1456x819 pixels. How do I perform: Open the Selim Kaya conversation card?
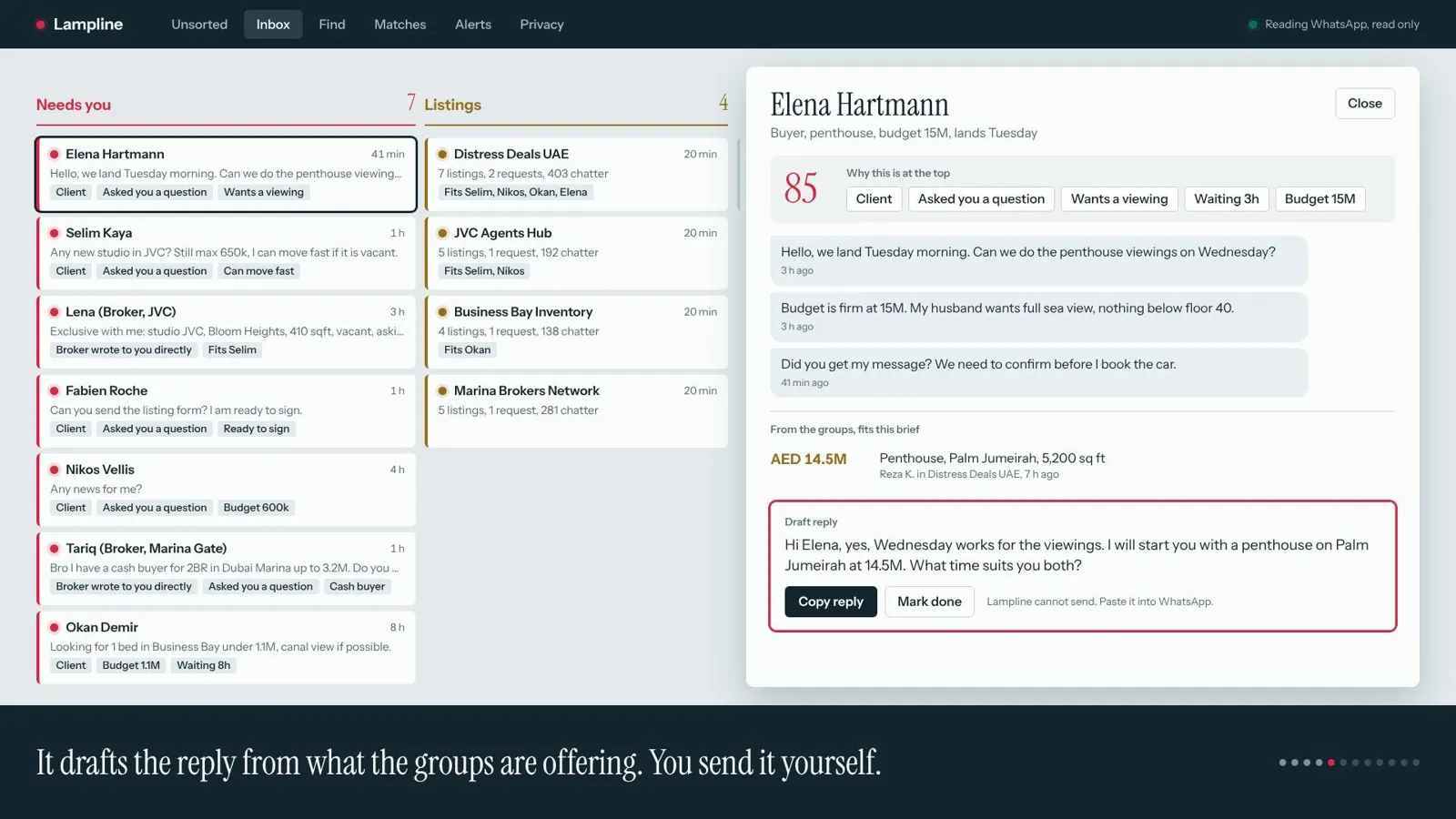point(226,253)
